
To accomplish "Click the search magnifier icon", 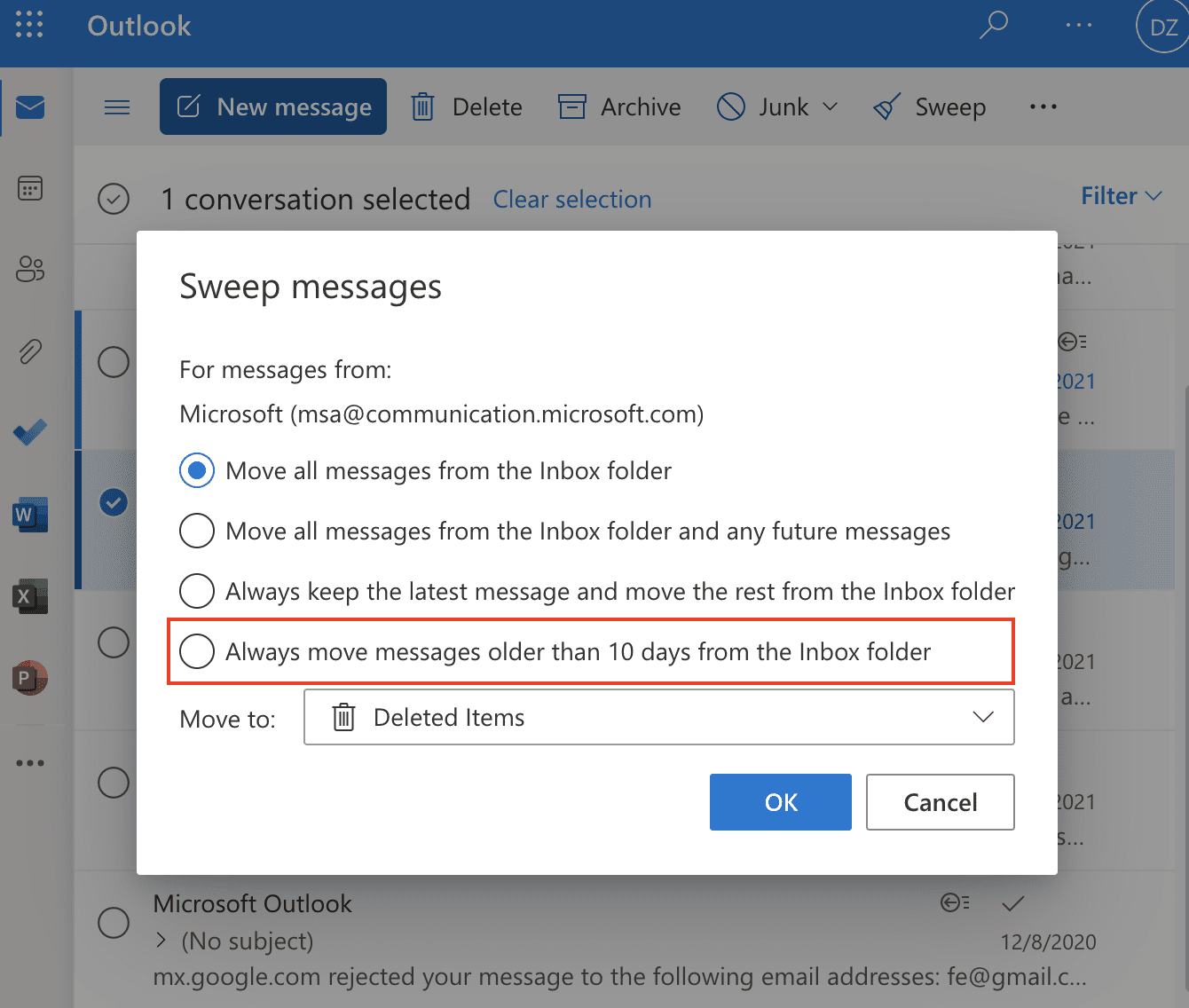I will [993, 25].
